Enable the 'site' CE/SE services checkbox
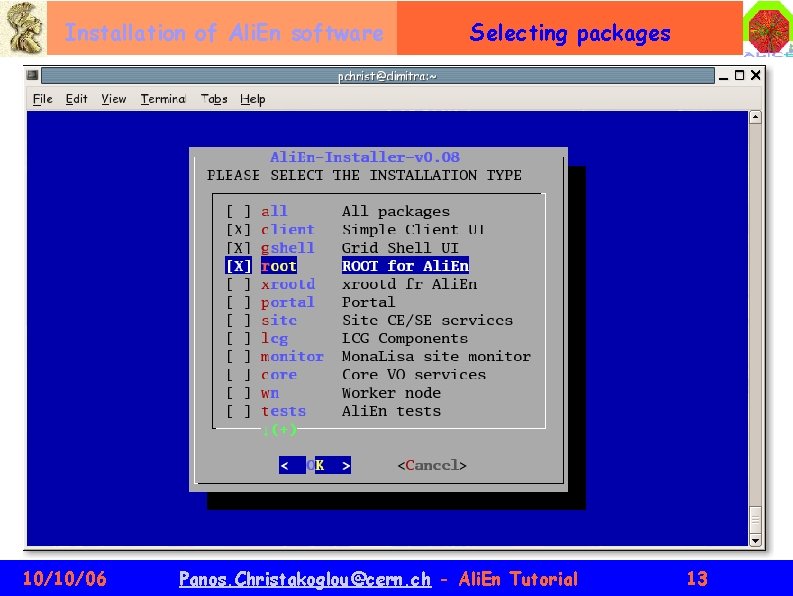The height and width of the screenshot is (596, 793). coord(238,321)
